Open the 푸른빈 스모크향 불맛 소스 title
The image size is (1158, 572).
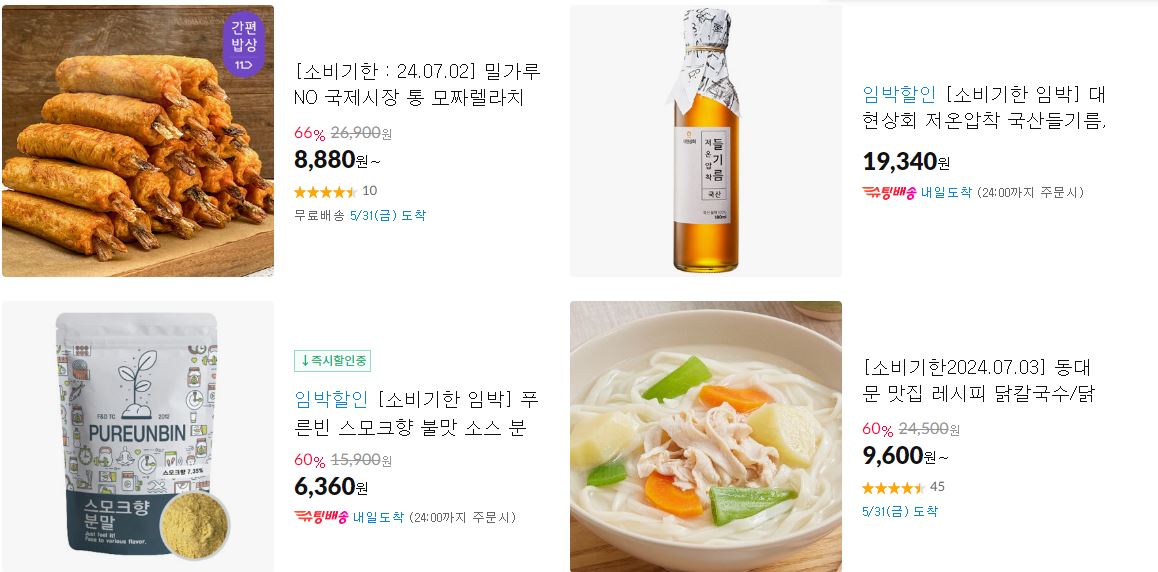pos(417,413)
